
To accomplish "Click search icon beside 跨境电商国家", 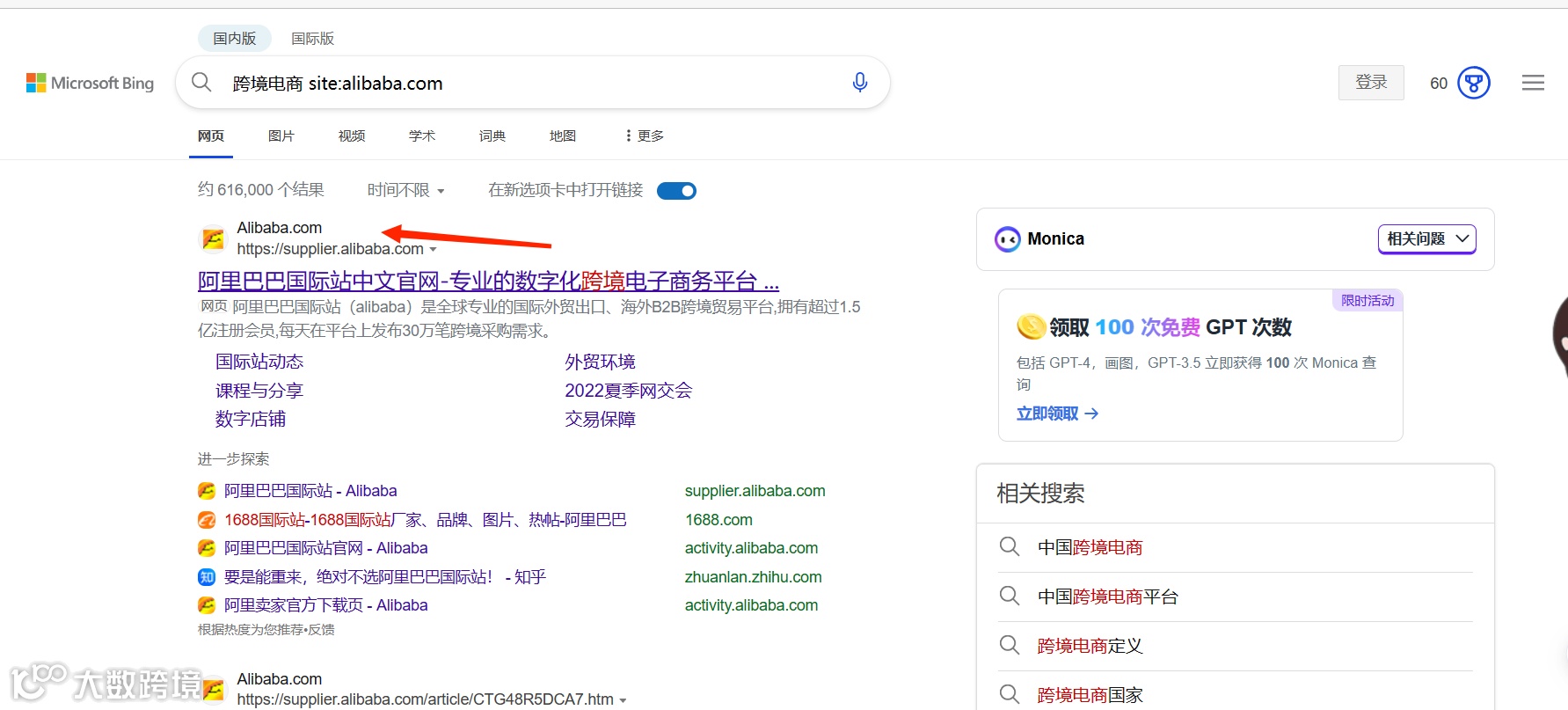I will point(1010,695).
